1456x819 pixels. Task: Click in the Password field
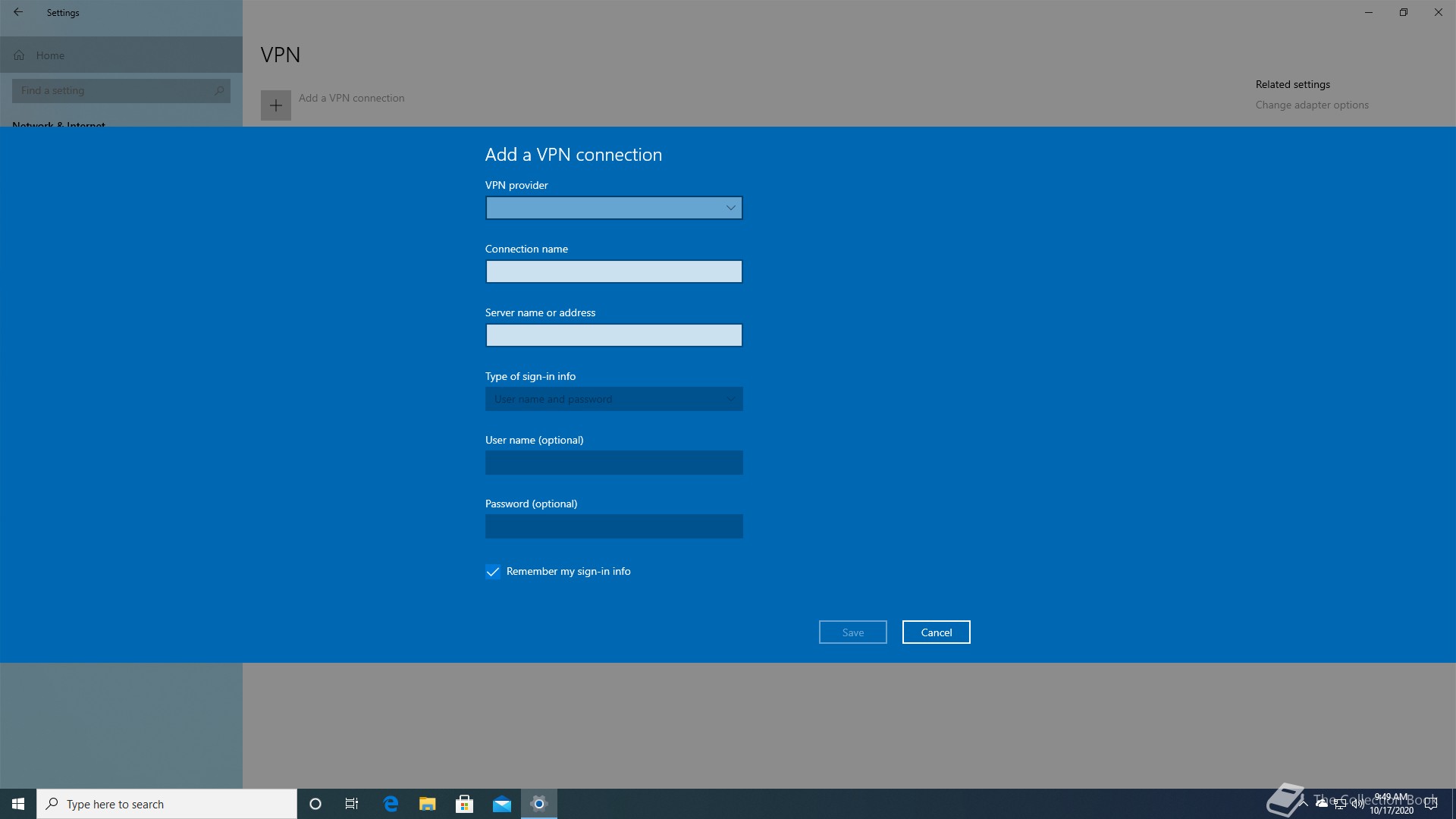[613, 526]
